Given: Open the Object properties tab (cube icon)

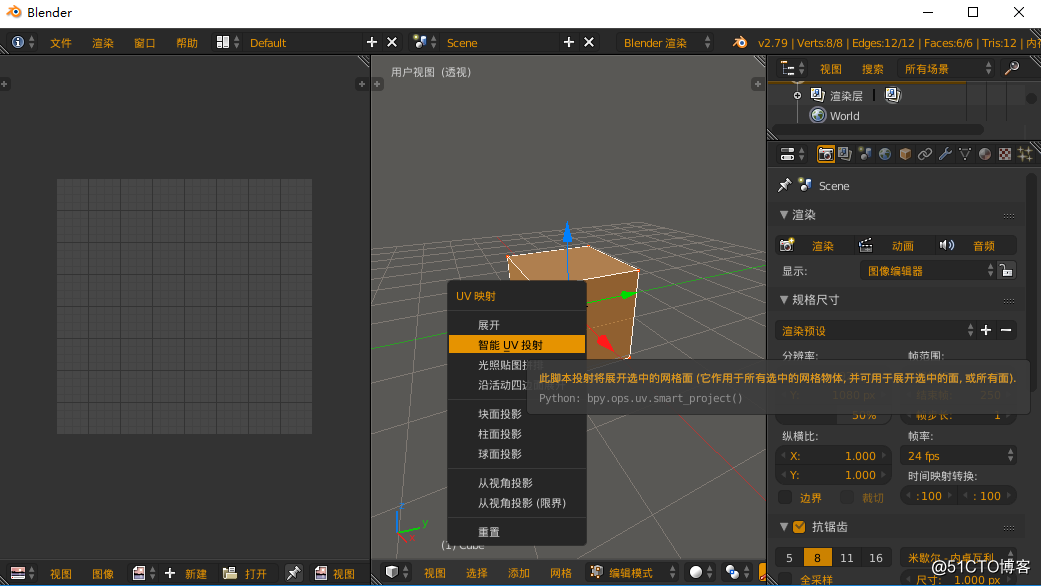Looking at the screenshot, I should [x=904, y=154].
